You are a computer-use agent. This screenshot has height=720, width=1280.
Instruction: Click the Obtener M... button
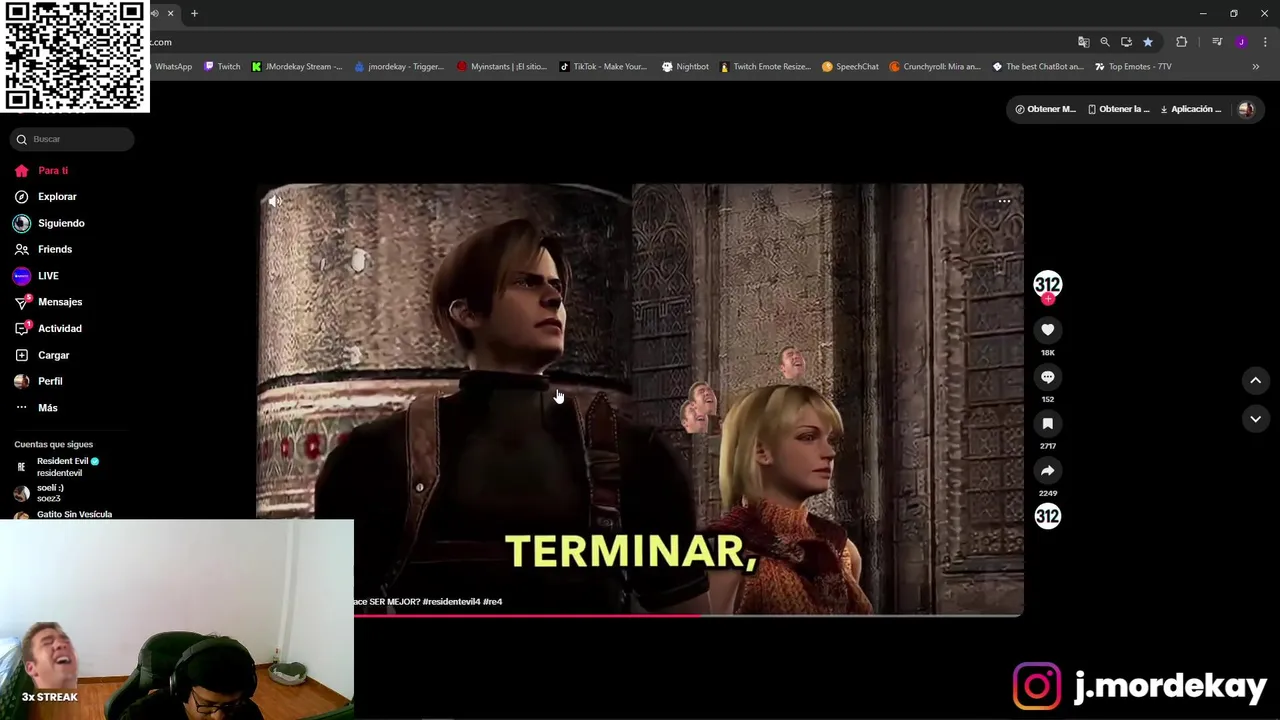pyautogui.click(x=1045, y=109)
